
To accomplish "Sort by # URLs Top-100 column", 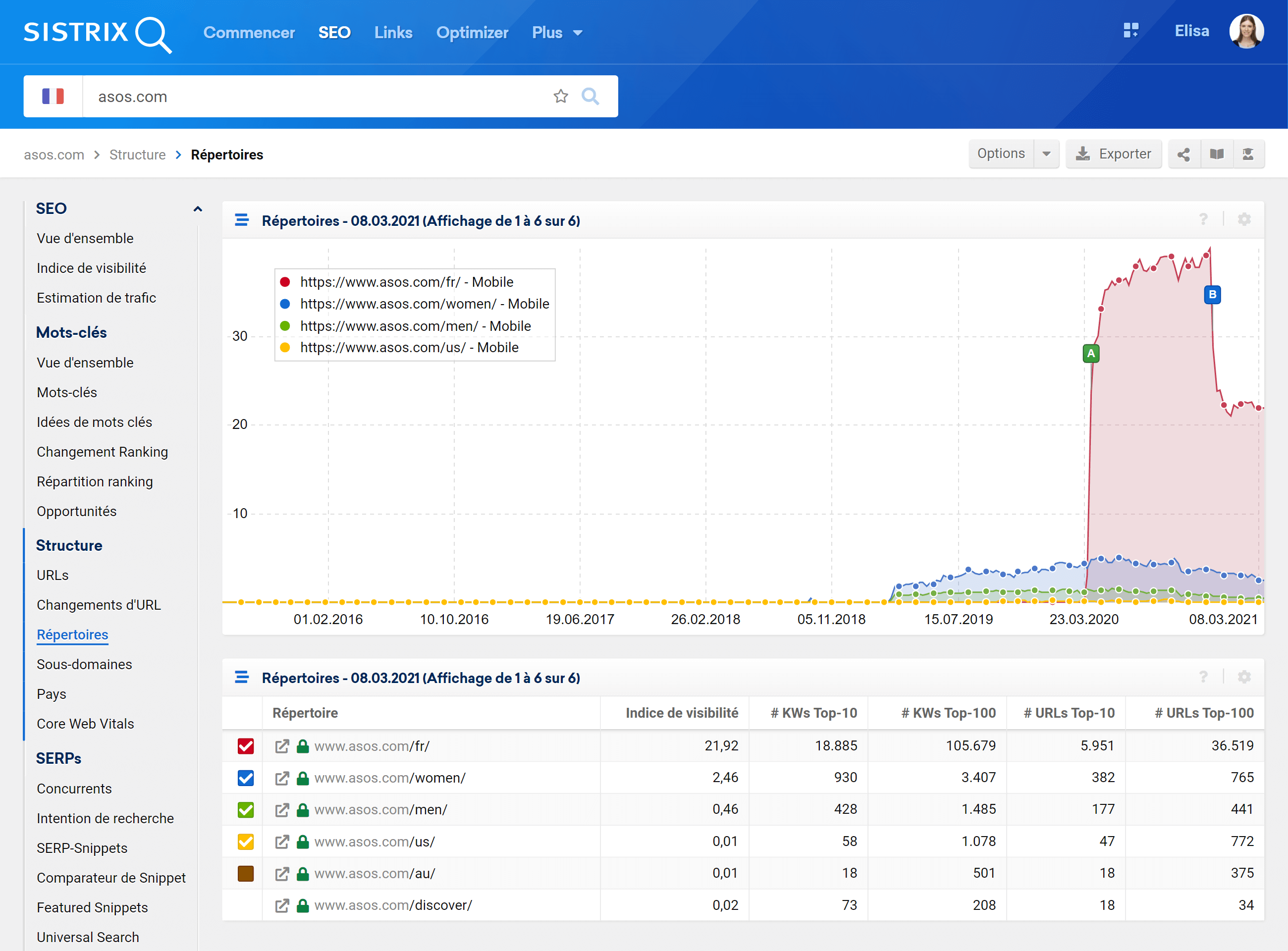I will pos(1204,713).
